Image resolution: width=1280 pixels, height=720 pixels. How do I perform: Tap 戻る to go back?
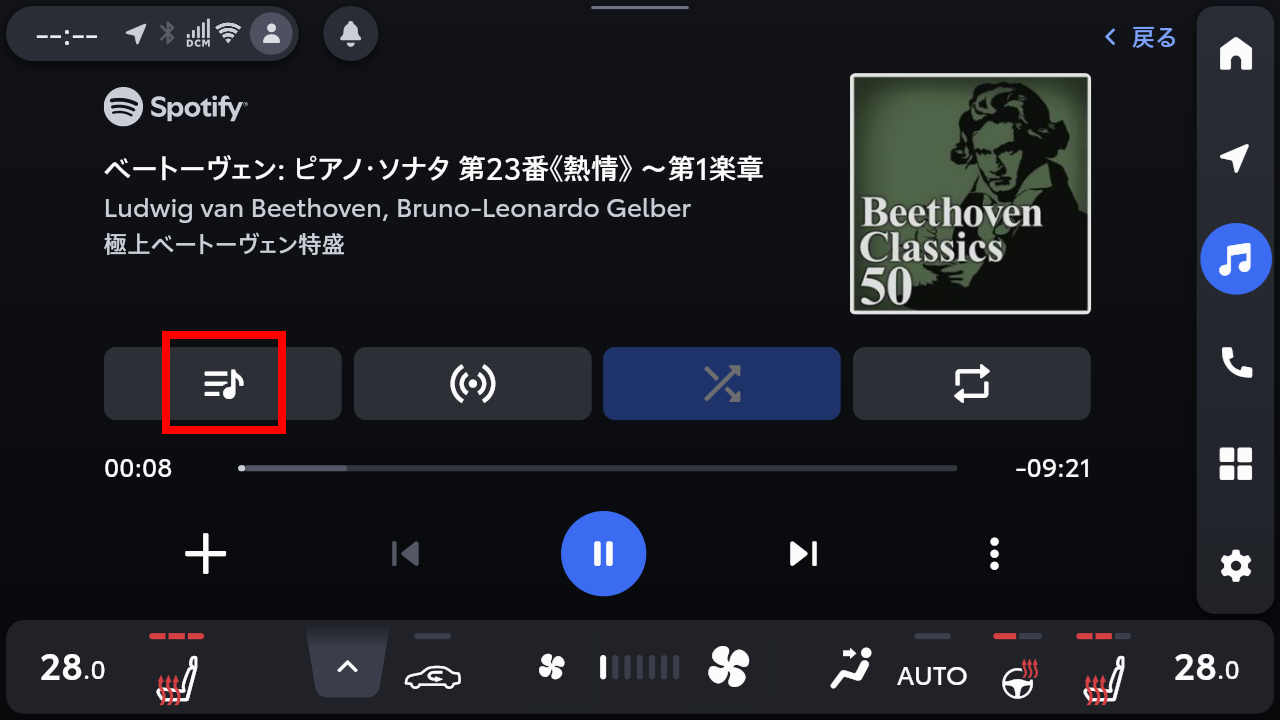pos(1141,38)
